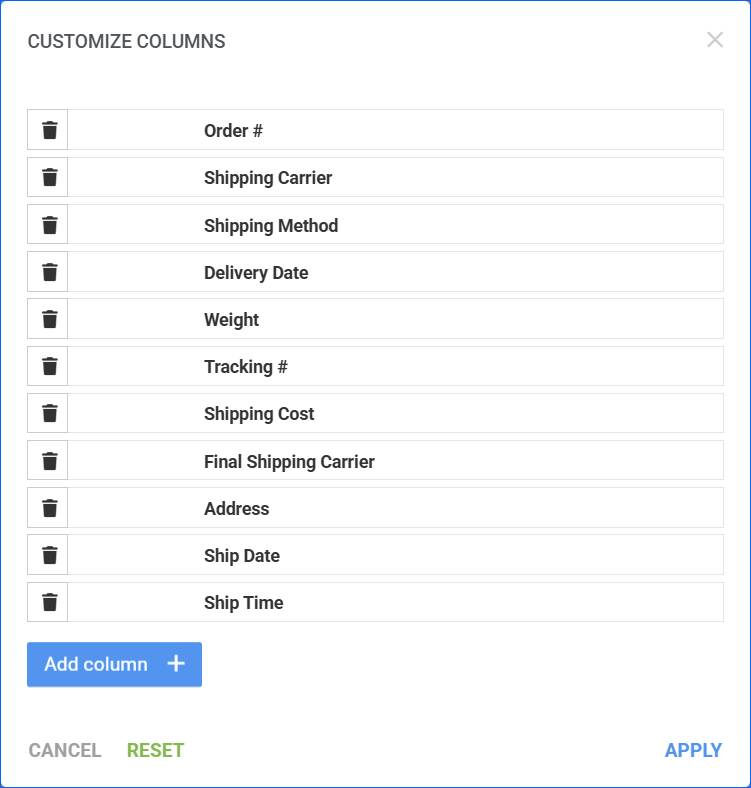Delete the Tracking # column
751x788 pixels.
pyautogui.click(x=49, y=366)
